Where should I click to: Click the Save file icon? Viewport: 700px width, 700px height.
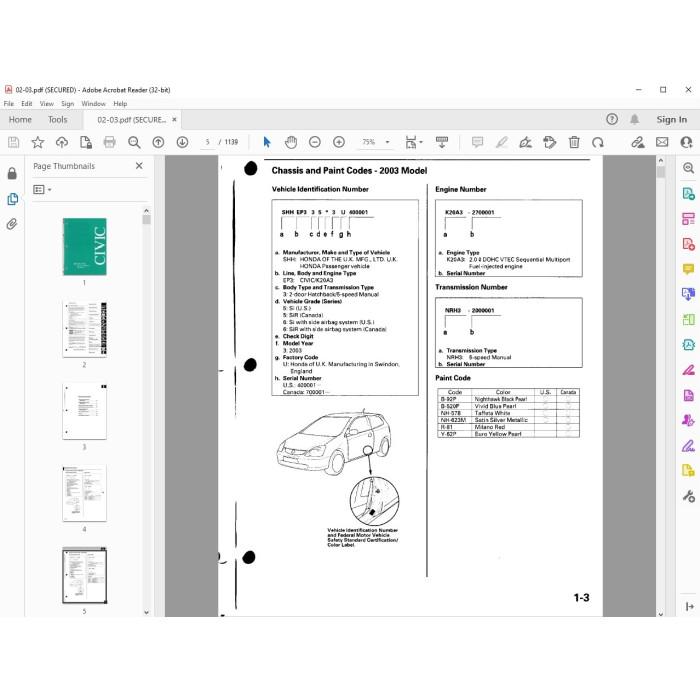(x=13, y=142)
